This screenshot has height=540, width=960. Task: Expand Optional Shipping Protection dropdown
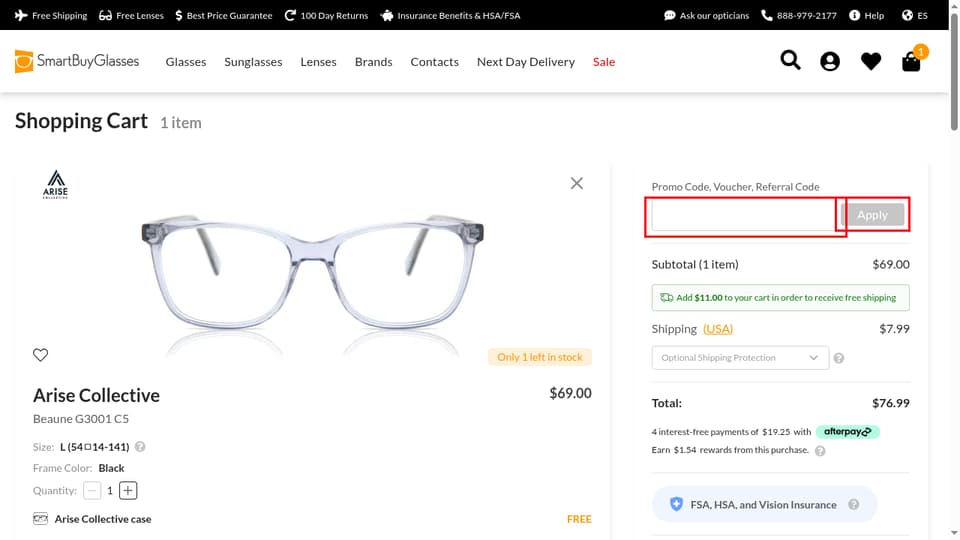click(740, 358)
